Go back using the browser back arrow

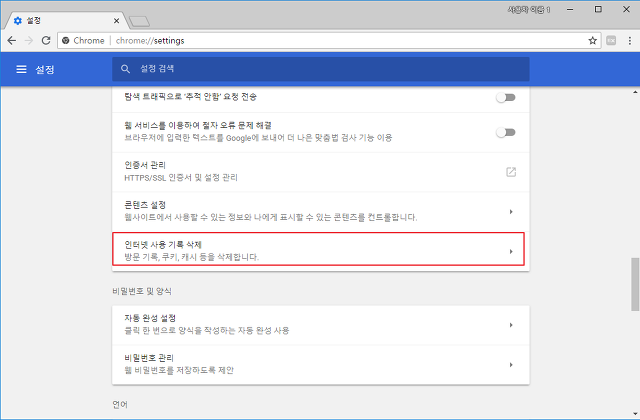(x=12, y=40)
